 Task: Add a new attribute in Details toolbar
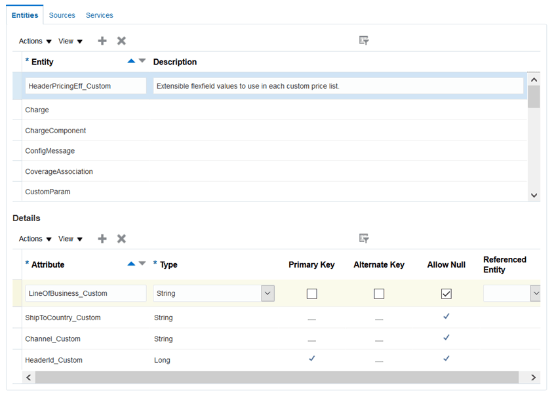tap(102, 239)
